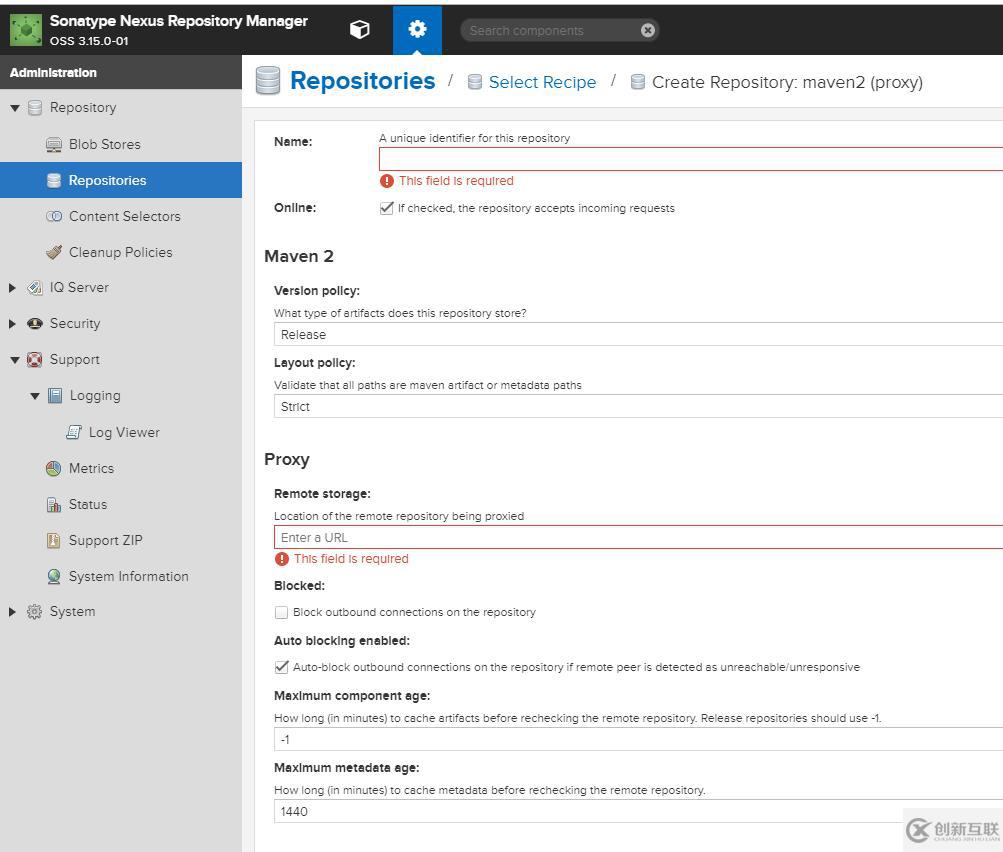1003x852 pixels.
Task: Go back to Select Recipe breadcrumb
Action: [x=542, y=82]
